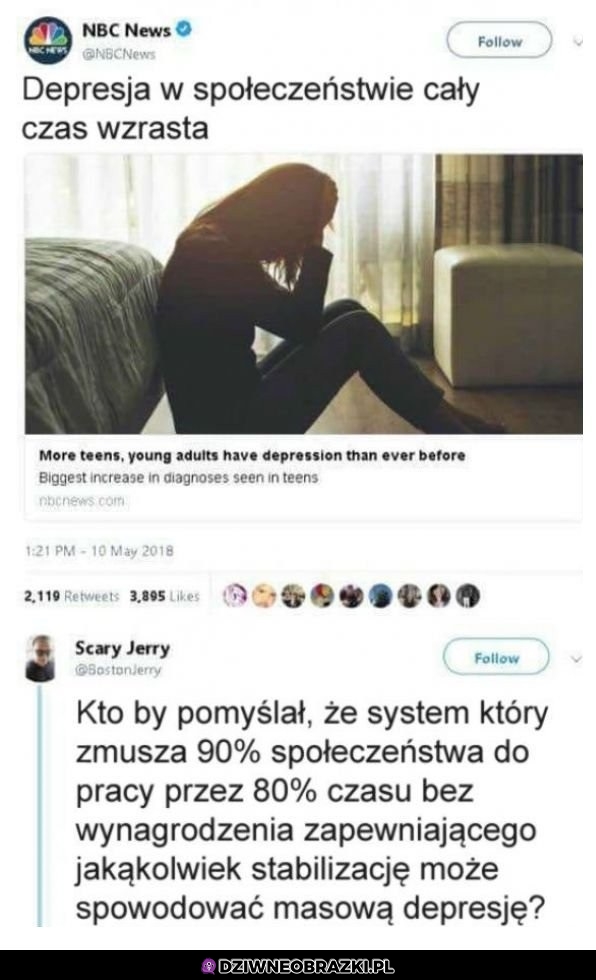Follow the Scary Jerry account
Image resolution: width=596 pixels, height=980 pixels.
click(x=497, y=658)
